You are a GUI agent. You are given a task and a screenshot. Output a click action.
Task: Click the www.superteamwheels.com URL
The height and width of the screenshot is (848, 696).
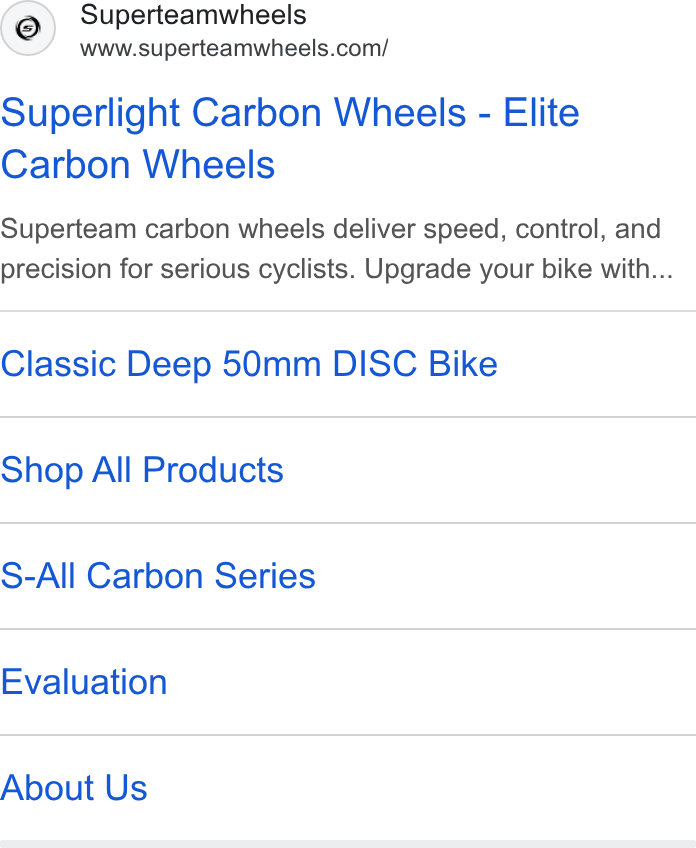234,49
